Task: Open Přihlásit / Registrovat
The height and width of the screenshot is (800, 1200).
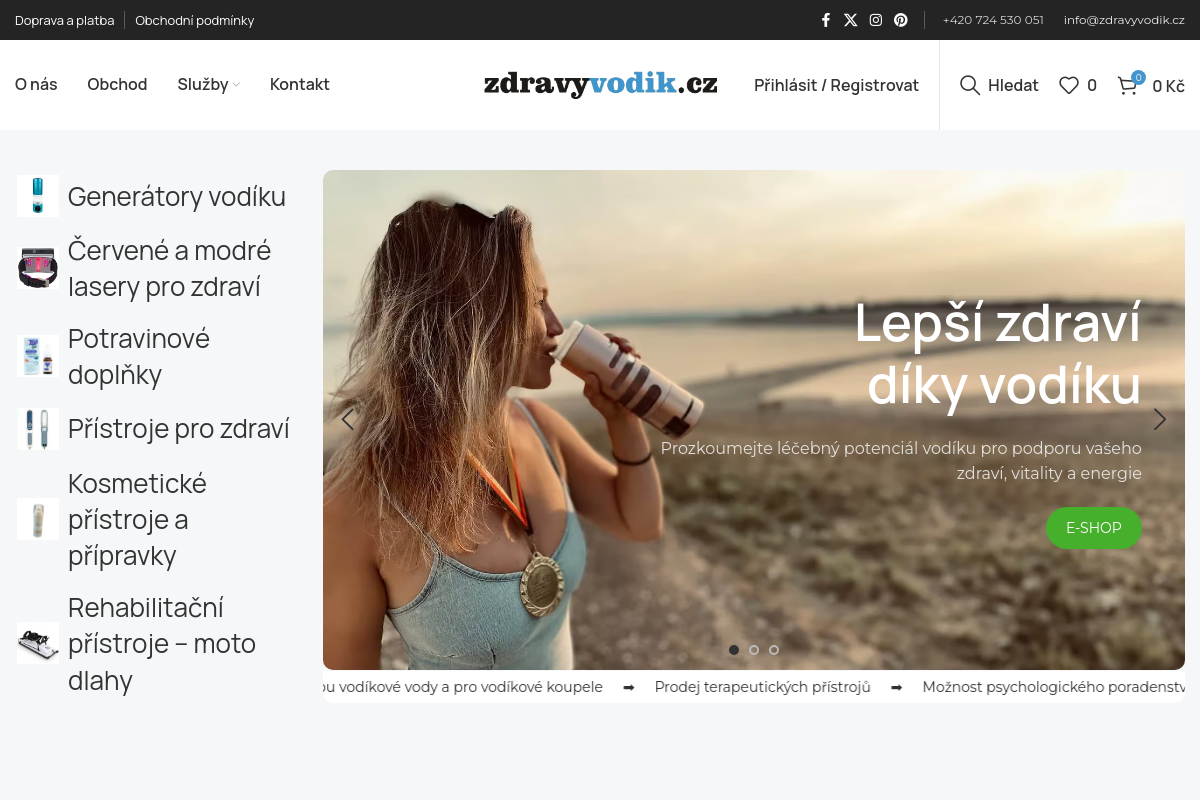Action: [x=836, y=85]
